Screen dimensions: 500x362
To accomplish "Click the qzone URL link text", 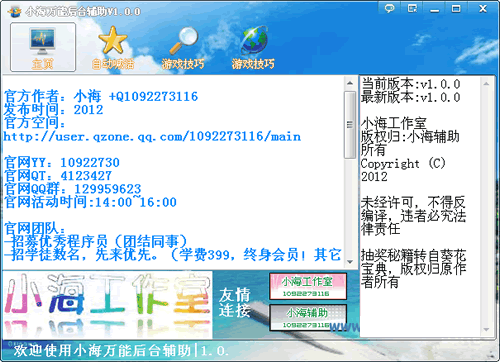I will point(152,136).
